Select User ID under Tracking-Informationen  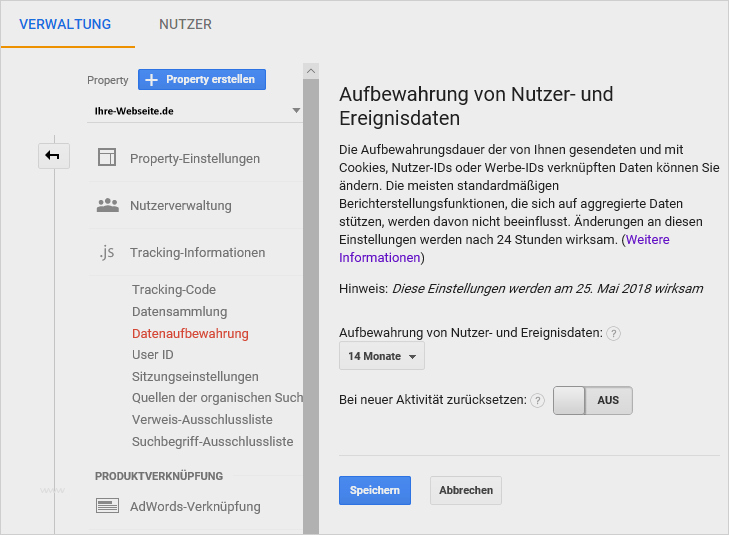pos(153,355)
